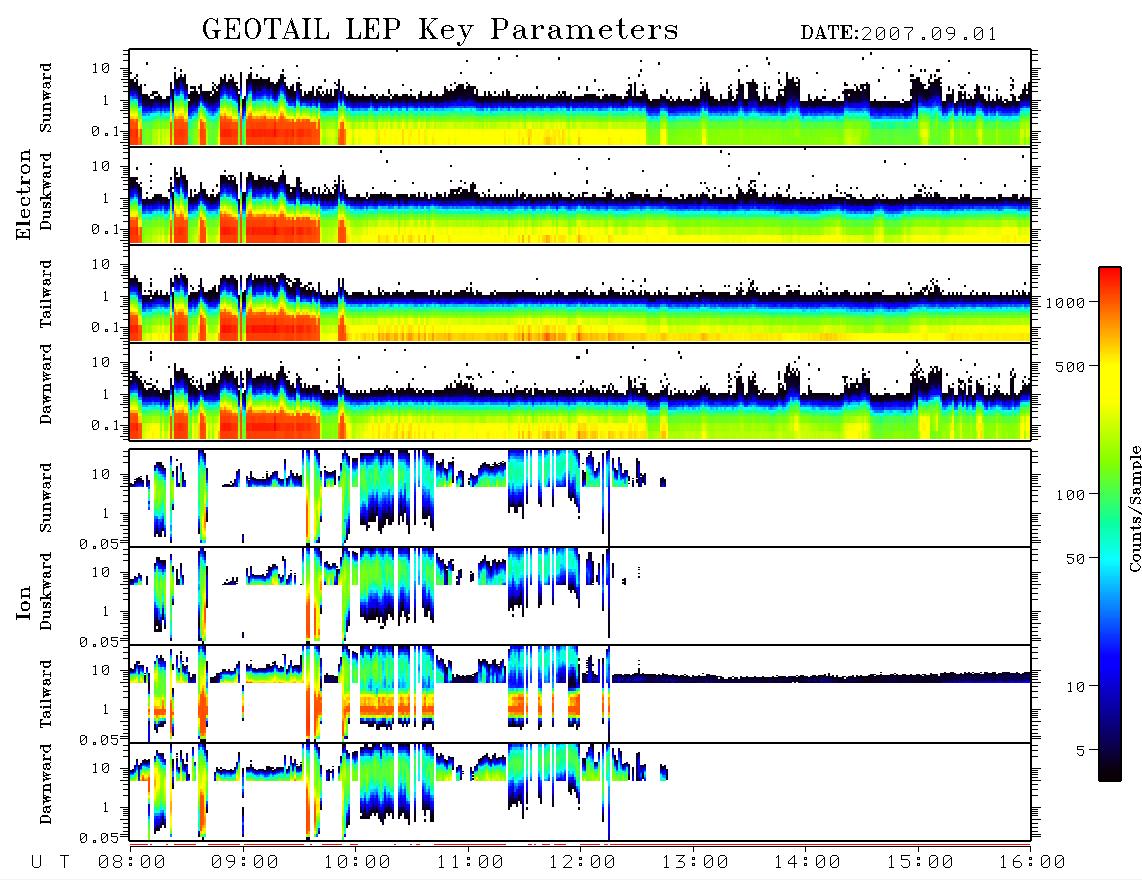The image size is (1142, 880).
Task: Click the Electron "Tailward" panel label
Action: [45, 294]
